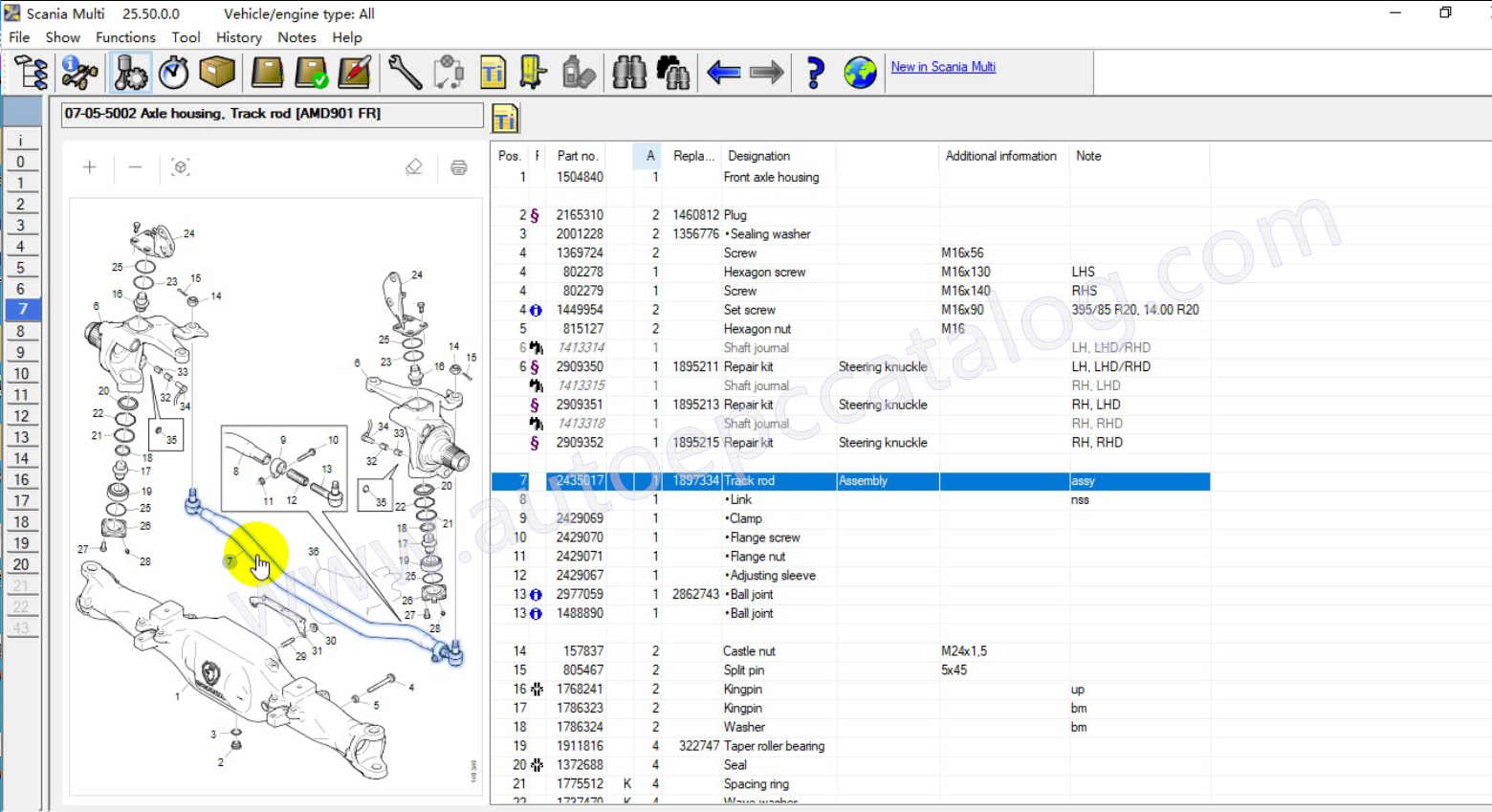The image size is (1492, 812).
Task: Select the parts catalog piston-gear icon
Action: pos(130,73)
